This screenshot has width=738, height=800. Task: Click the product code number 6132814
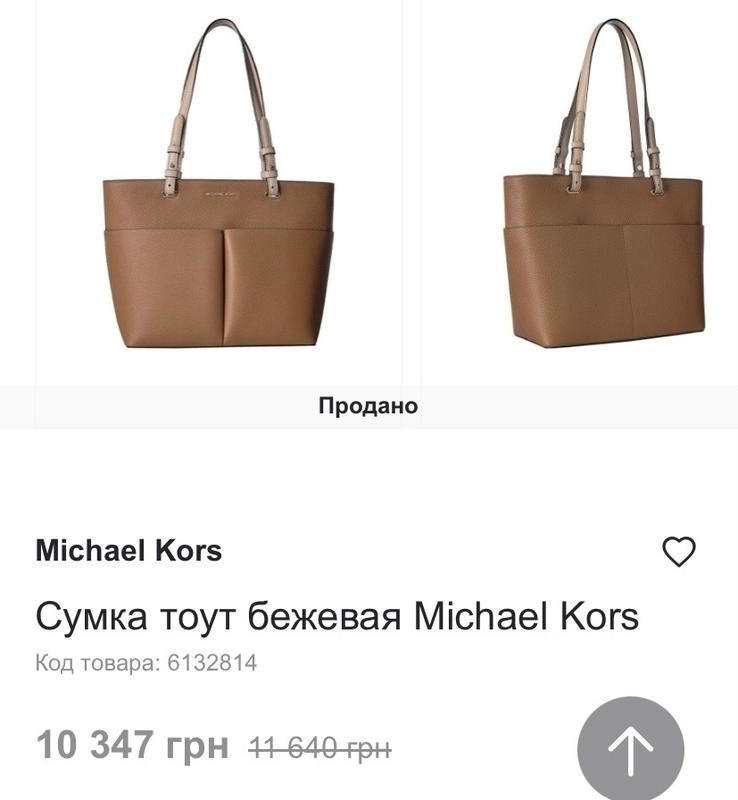(212, 663)
